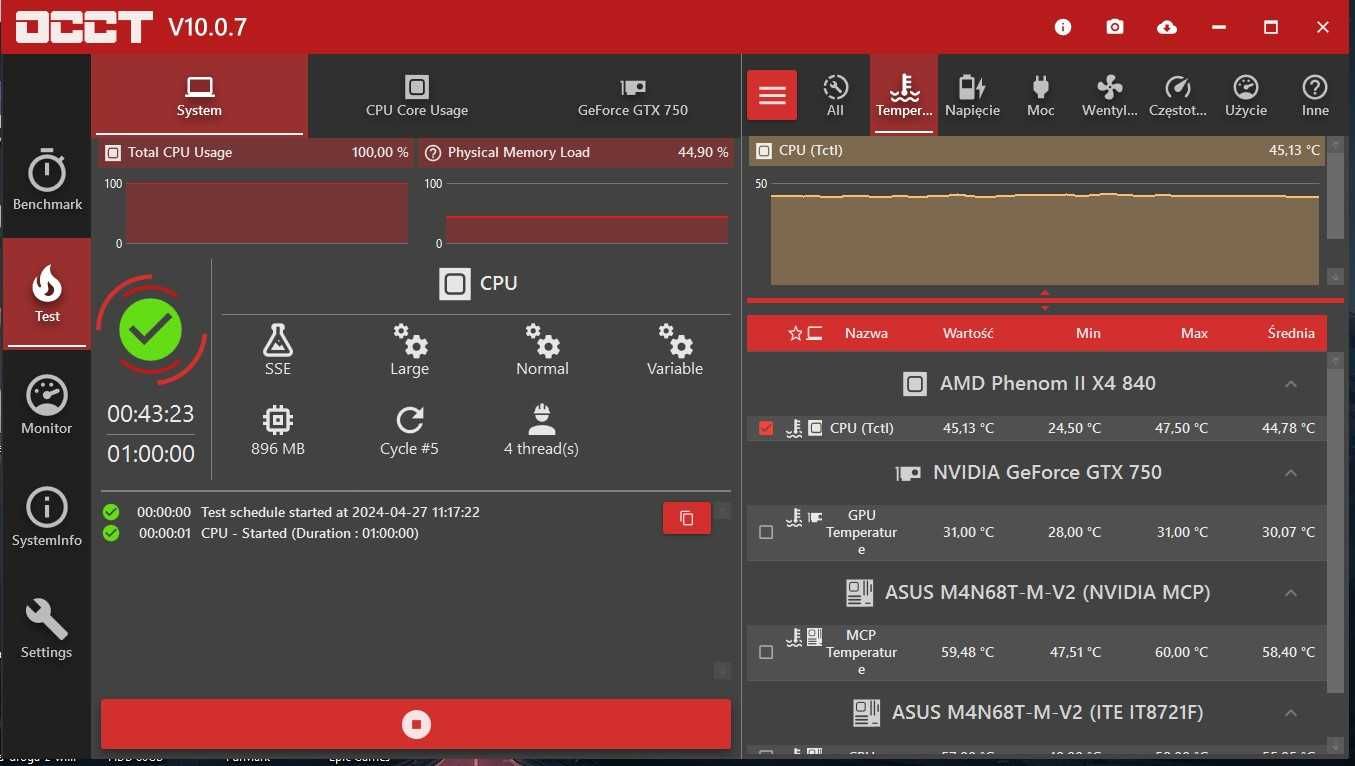Show Inne other sensors
Viewport: 1355px width, 766px height.
point(1315,96)
